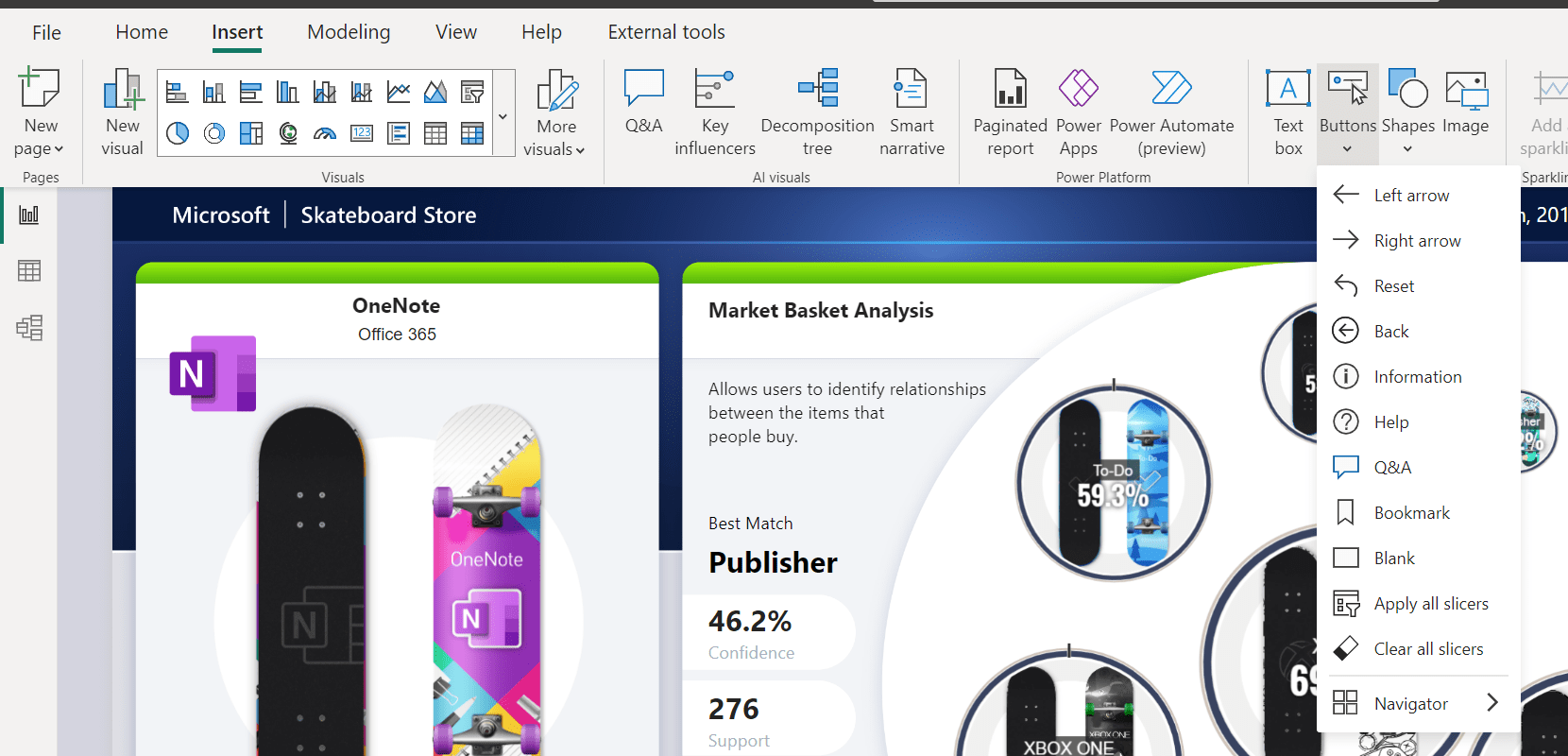Image resolution: width=1568 pixels, height=756 pixels.
Task: Switch to the Modeling ribbon tab
Action: tap(349, 32)
